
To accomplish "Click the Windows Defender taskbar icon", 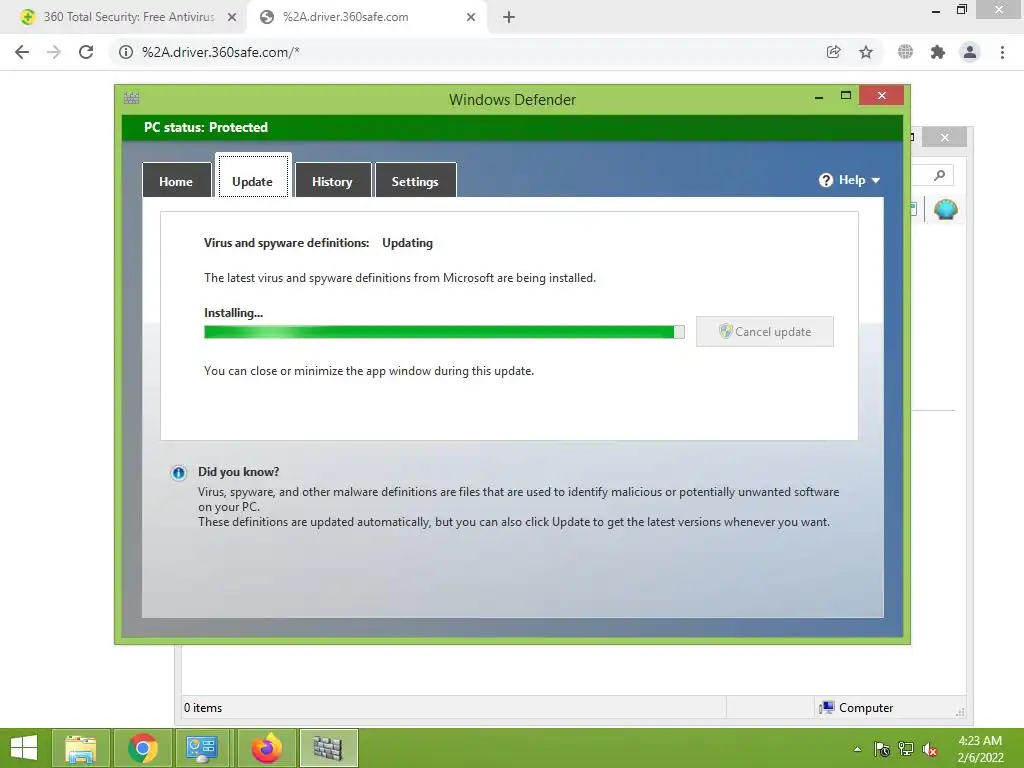I will (328, 748).
